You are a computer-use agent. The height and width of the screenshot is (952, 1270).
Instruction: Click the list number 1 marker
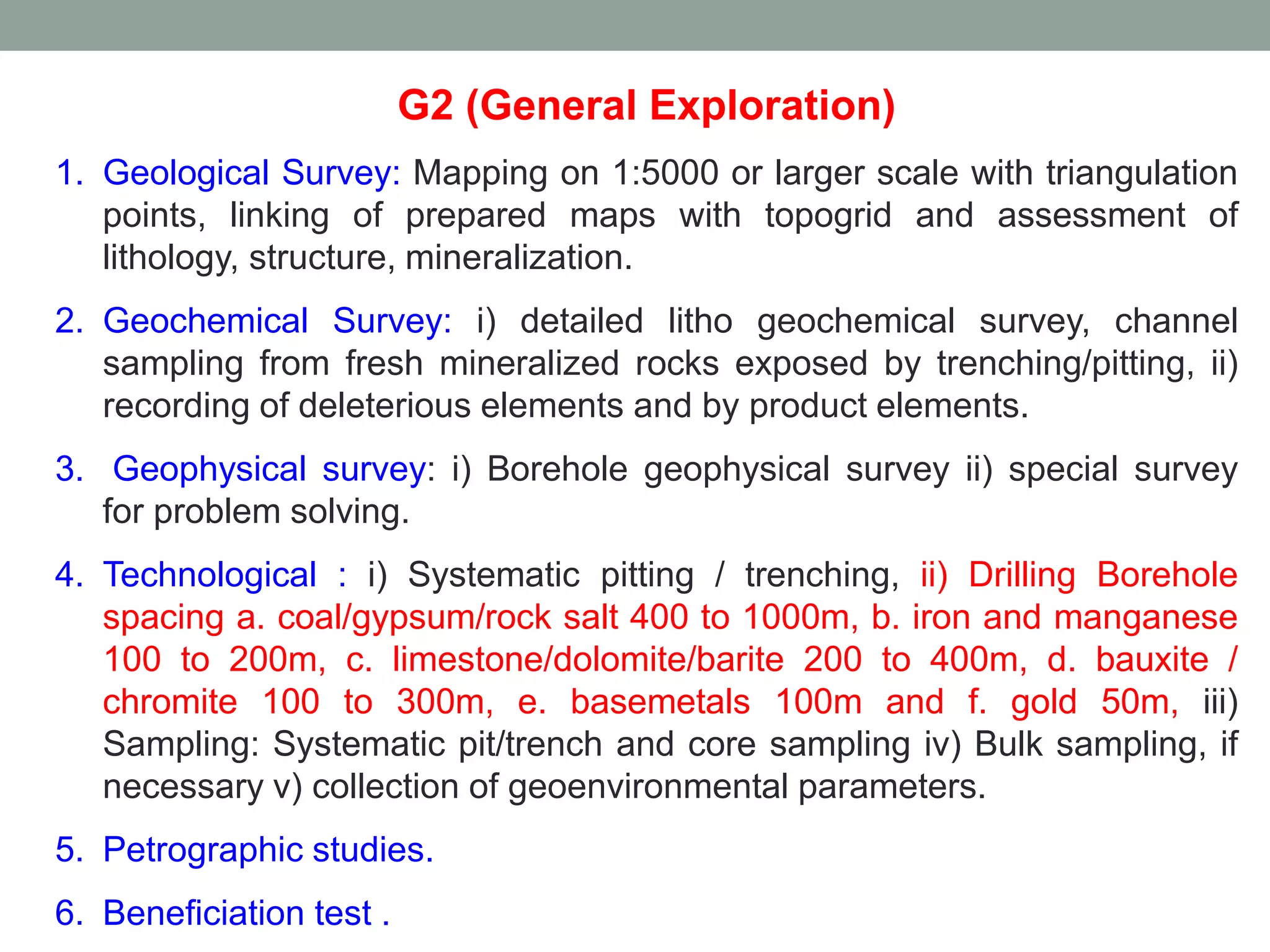coord(69,173)
